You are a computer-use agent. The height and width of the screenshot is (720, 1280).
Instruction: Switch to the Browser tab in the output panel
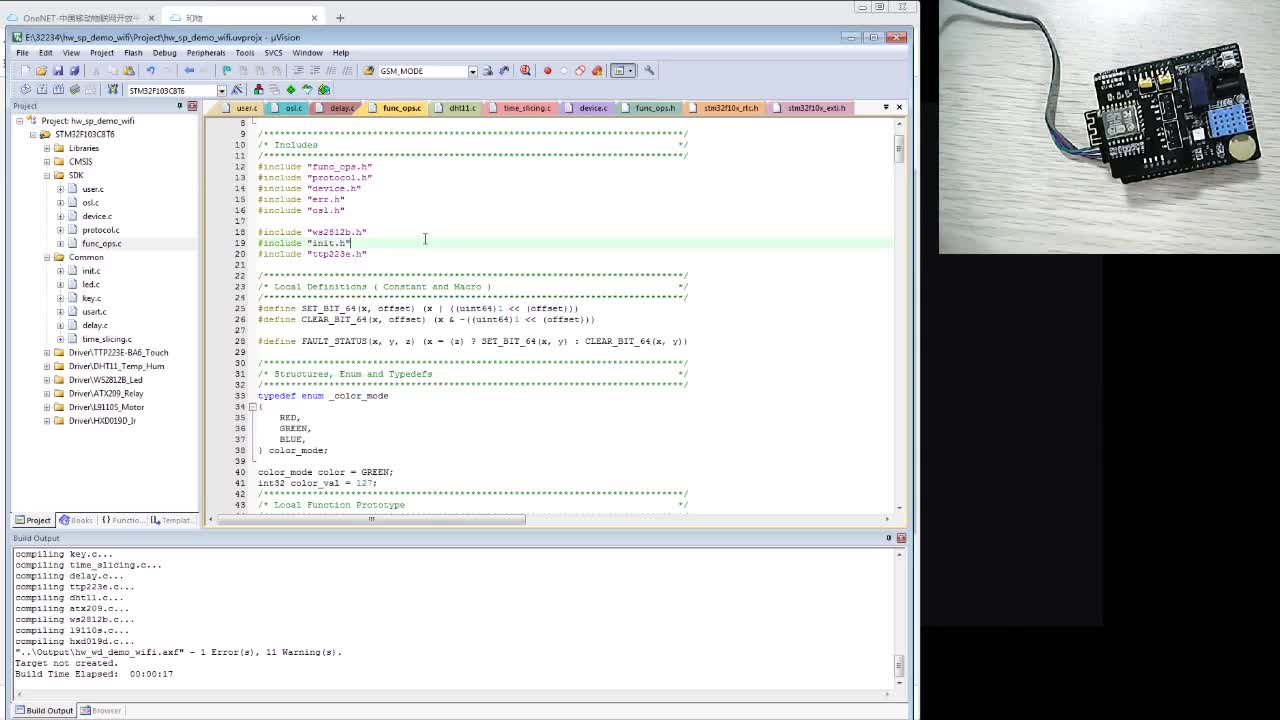(x=101, y=711)
